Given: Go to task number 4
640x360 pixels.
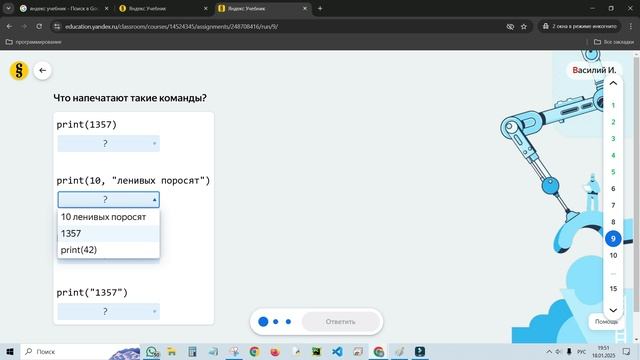Looking at the screenshot, I should [x=613, y=156].
